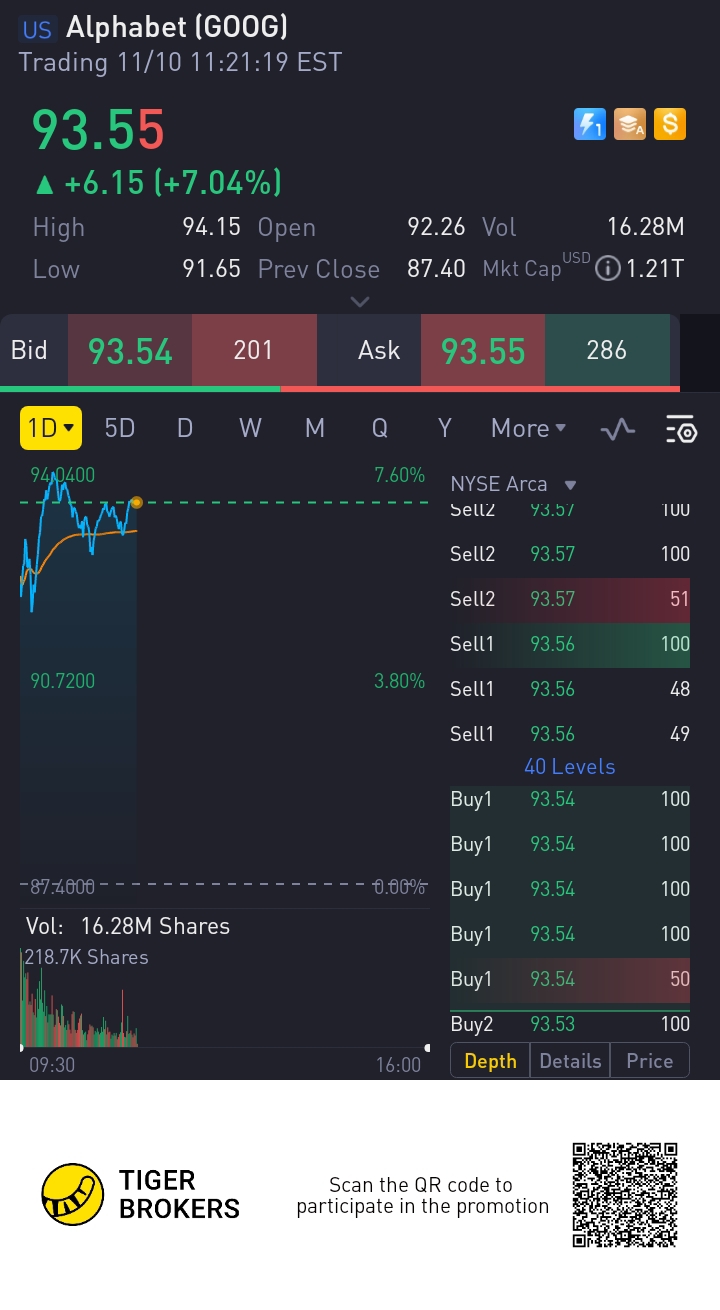Tap the Sell1 row with size 49
Screen dimensions: 720x1310
pyautogui.click(x=570, y=734)
